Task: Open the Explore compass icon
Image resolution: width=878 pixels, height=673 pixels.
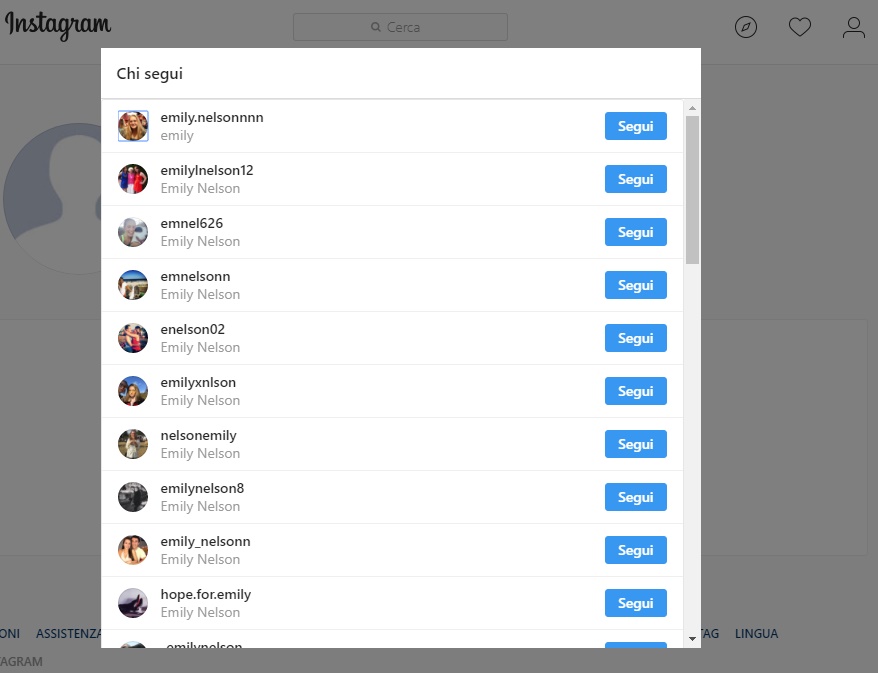Action: point(746,27)
